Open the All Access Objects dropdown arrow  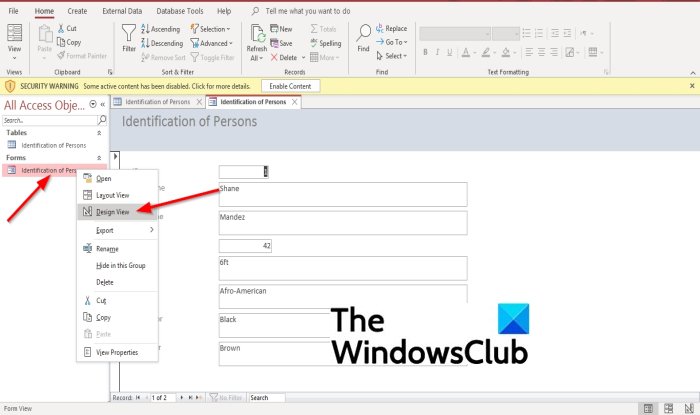pos(93,104)
